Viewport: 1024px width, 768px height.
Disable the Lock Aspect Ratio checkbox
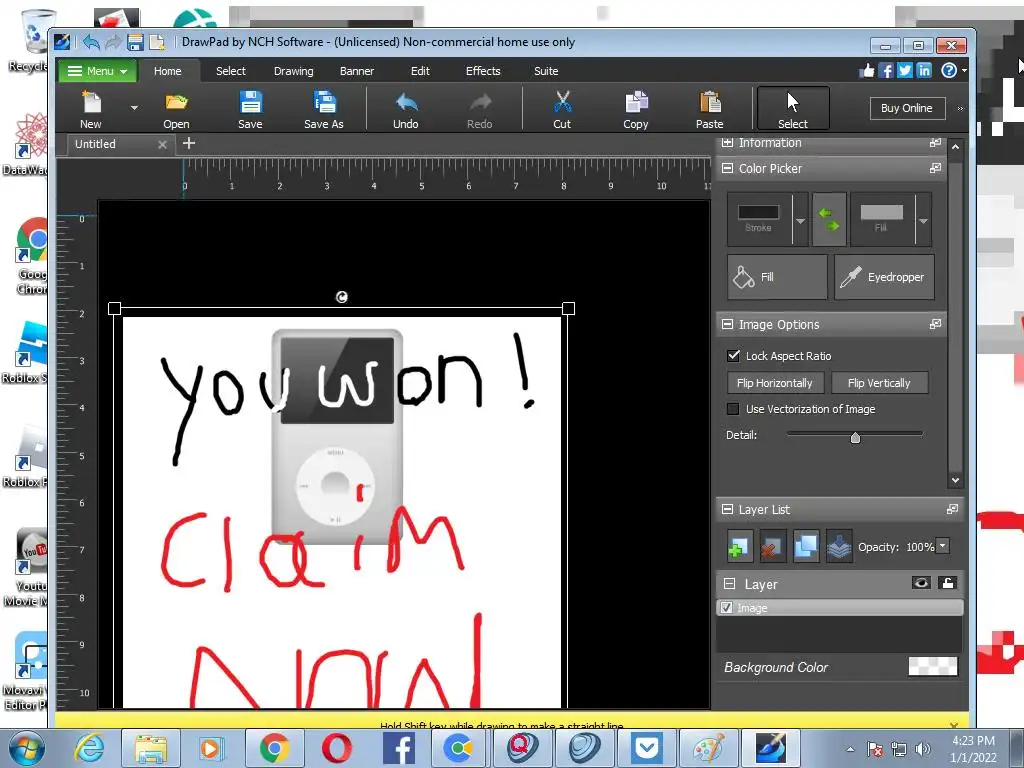pyautogui.click(x=733, y=356)
